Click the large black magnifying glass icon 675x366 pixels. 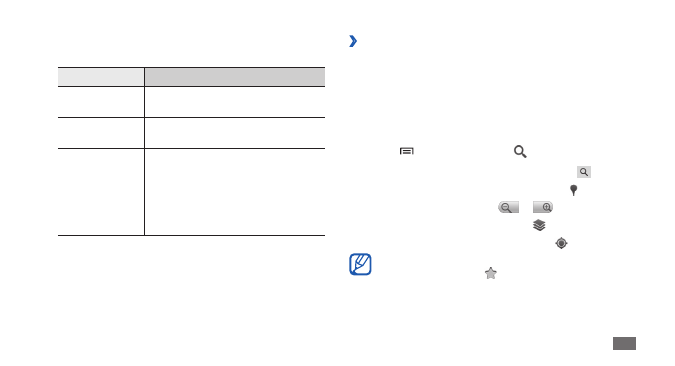click(520, 152)
